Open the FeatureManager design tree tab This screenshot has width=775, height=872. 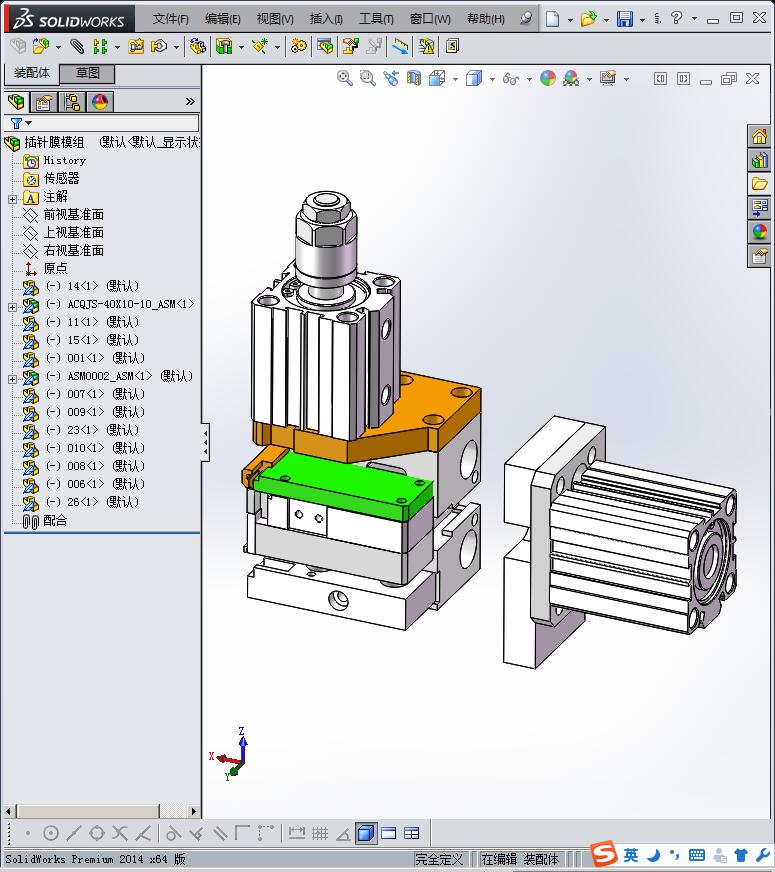(x=17, y=102)
